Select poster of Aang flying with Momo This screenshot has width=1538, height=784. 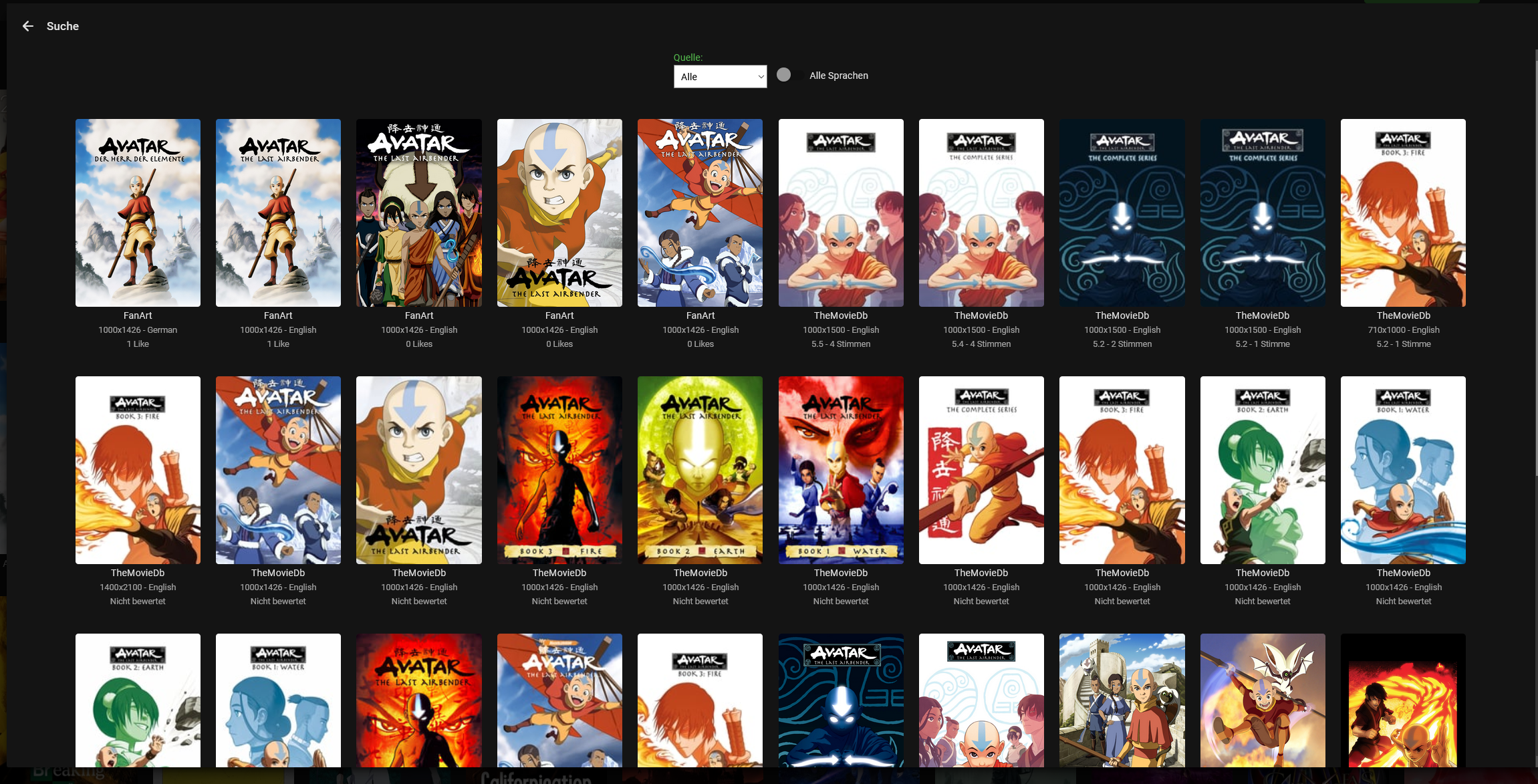tap(1263, 700)
